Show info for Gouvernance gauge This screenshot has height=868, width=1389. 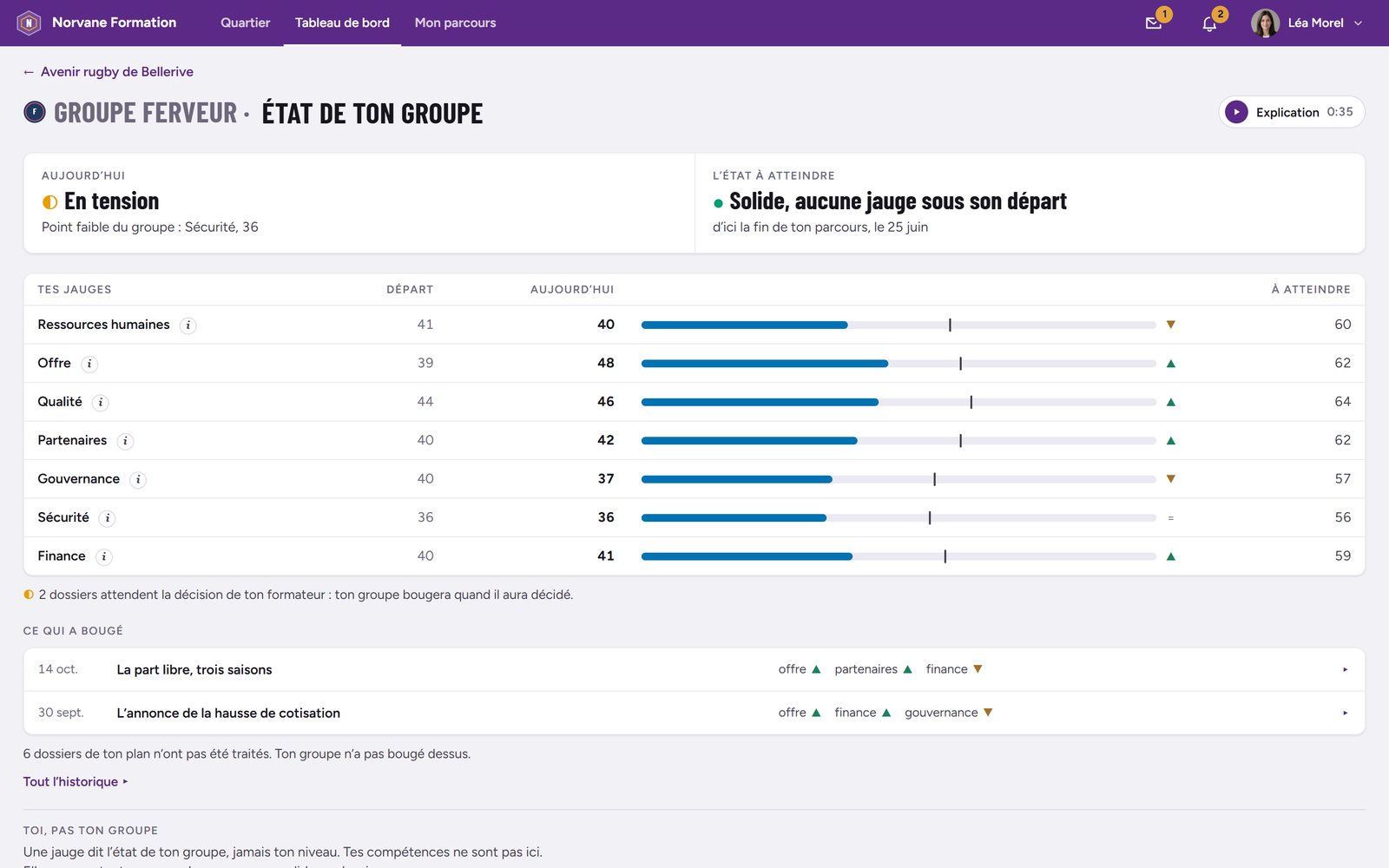coord(138,479)
